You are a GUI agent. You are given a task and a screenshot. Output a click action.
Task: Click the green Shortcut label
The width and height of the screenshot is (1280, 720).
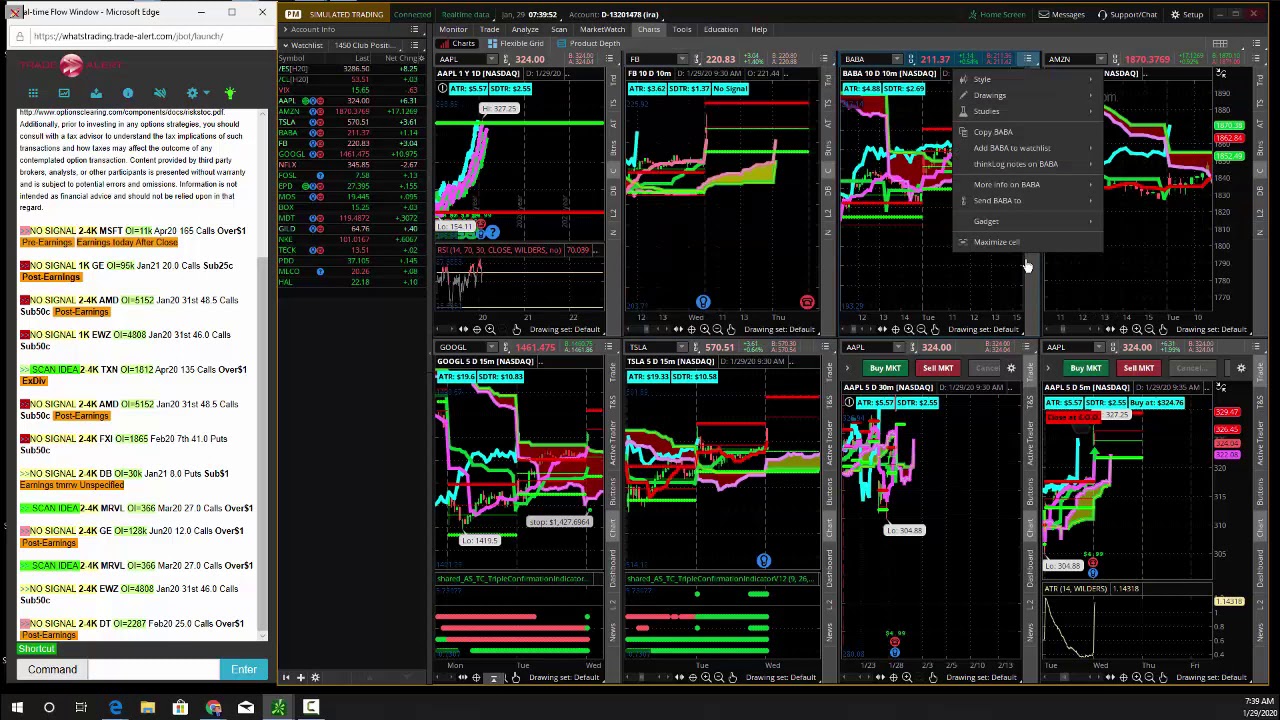click(36, 649)
